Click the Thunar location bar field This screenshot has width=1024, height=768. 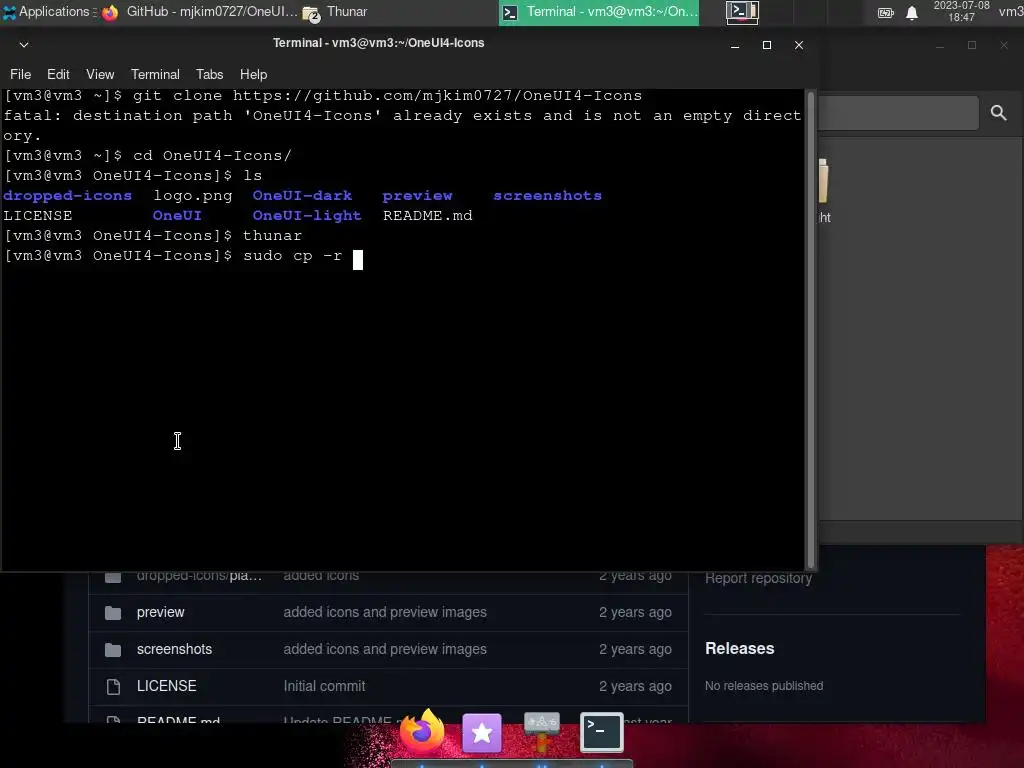pyautogui.click(x=899, y=113)
